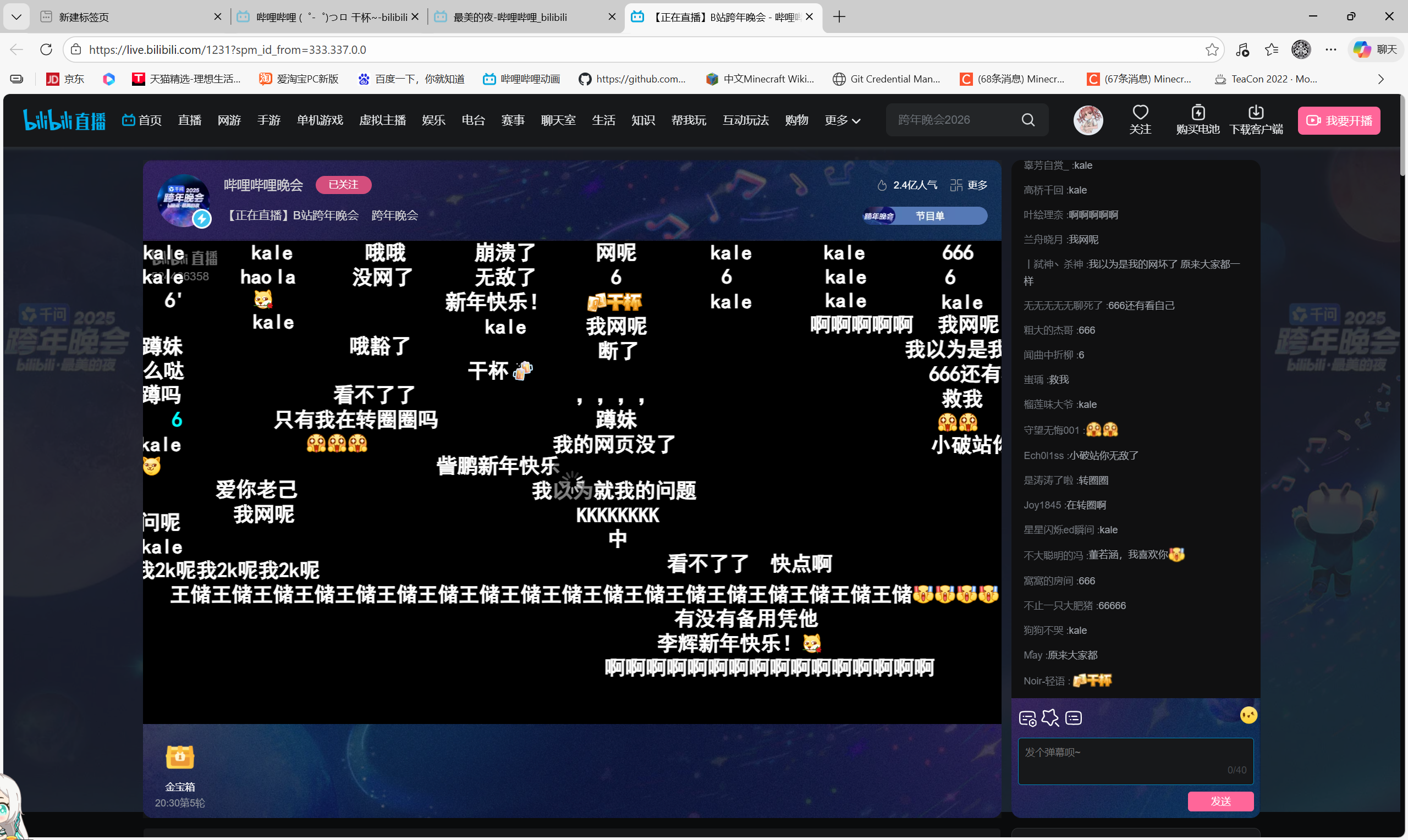Toggle the lightning charge badge on streamer avatar

202,219
